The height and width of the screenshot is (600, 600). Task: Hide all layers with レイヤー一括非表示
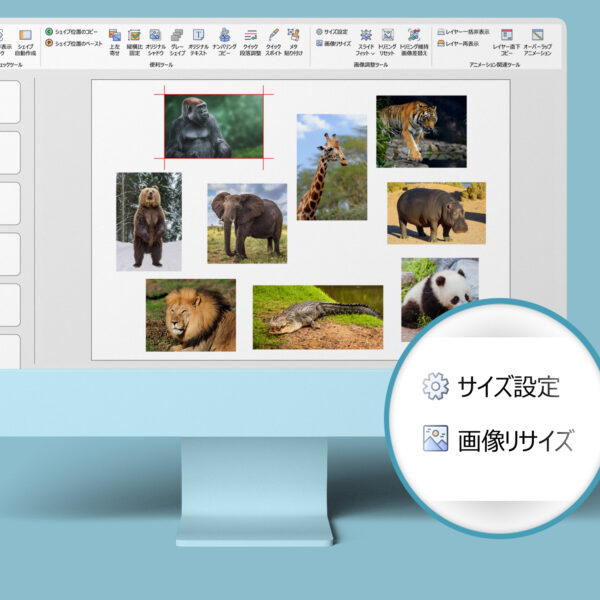[x=463, y=32]
